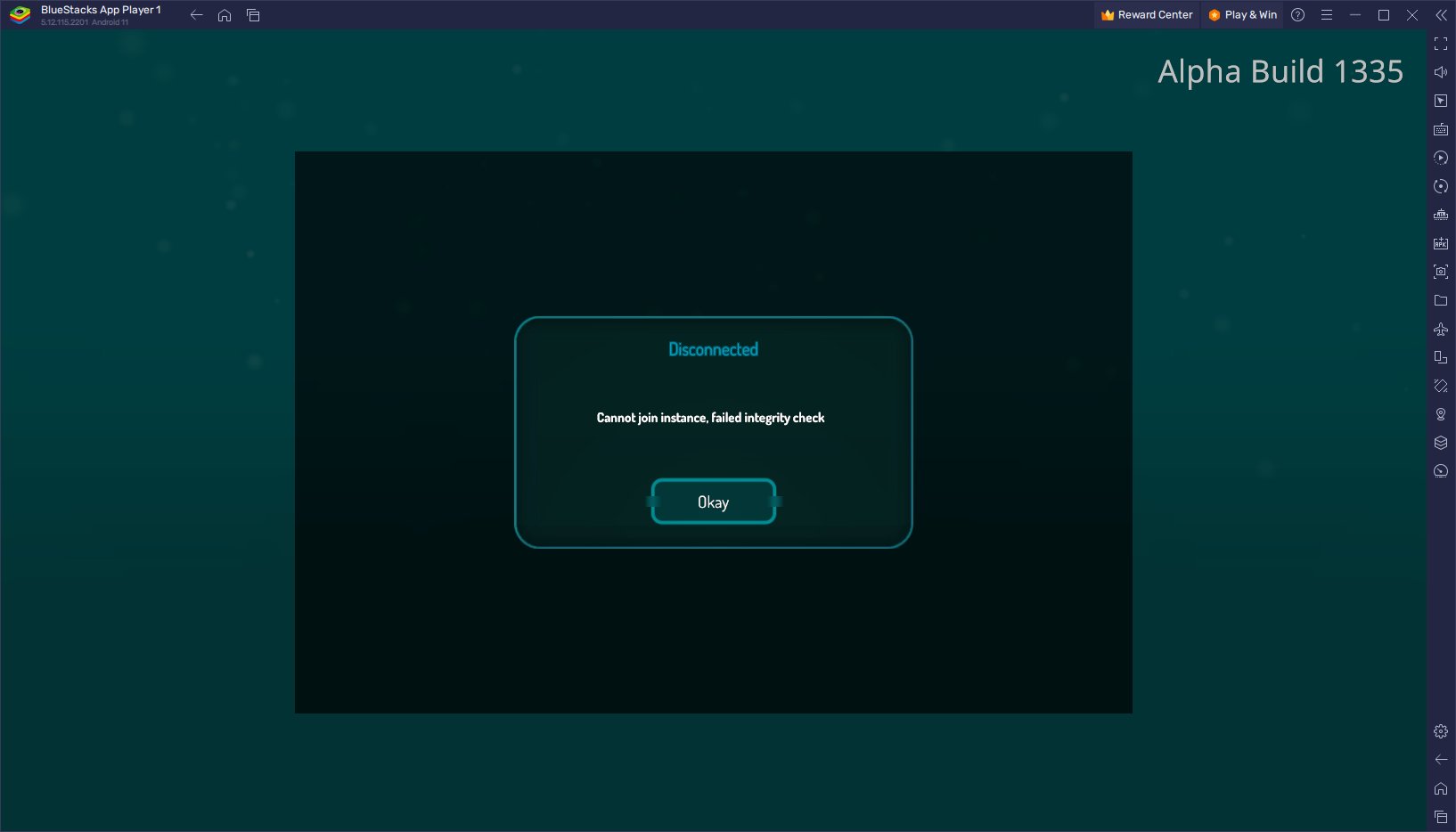Open the Reward Center
This screenshot has height=832, width=1456.
tap(1147, 15)
